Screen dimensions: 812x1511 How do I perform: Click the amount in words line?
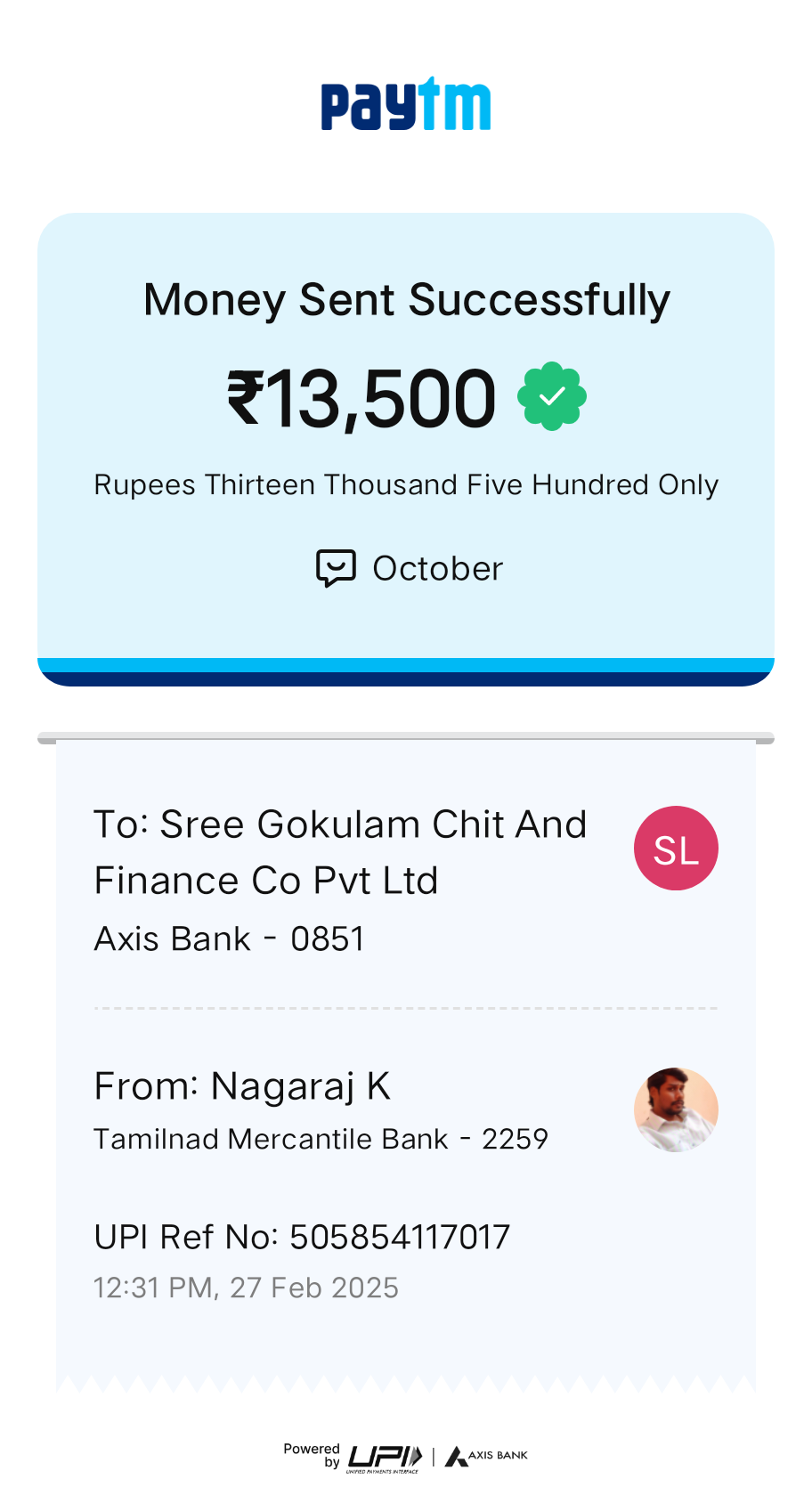click(x=406, y=485)
